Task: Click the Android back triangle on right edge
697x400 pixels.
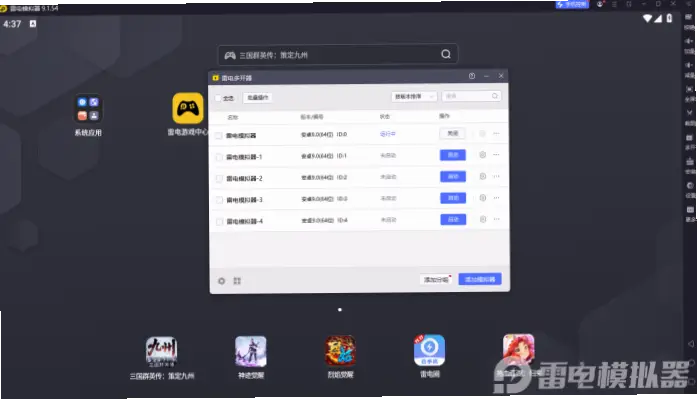Action: [x=691, y=344]
